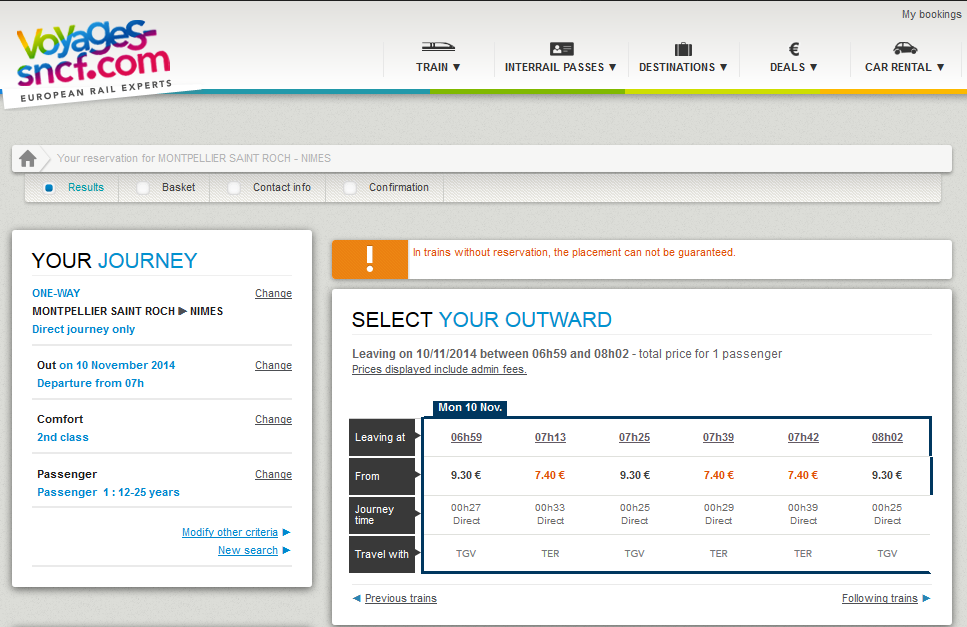Open the CAR RENTAL dropdown menu

click(x=905, y=67)
